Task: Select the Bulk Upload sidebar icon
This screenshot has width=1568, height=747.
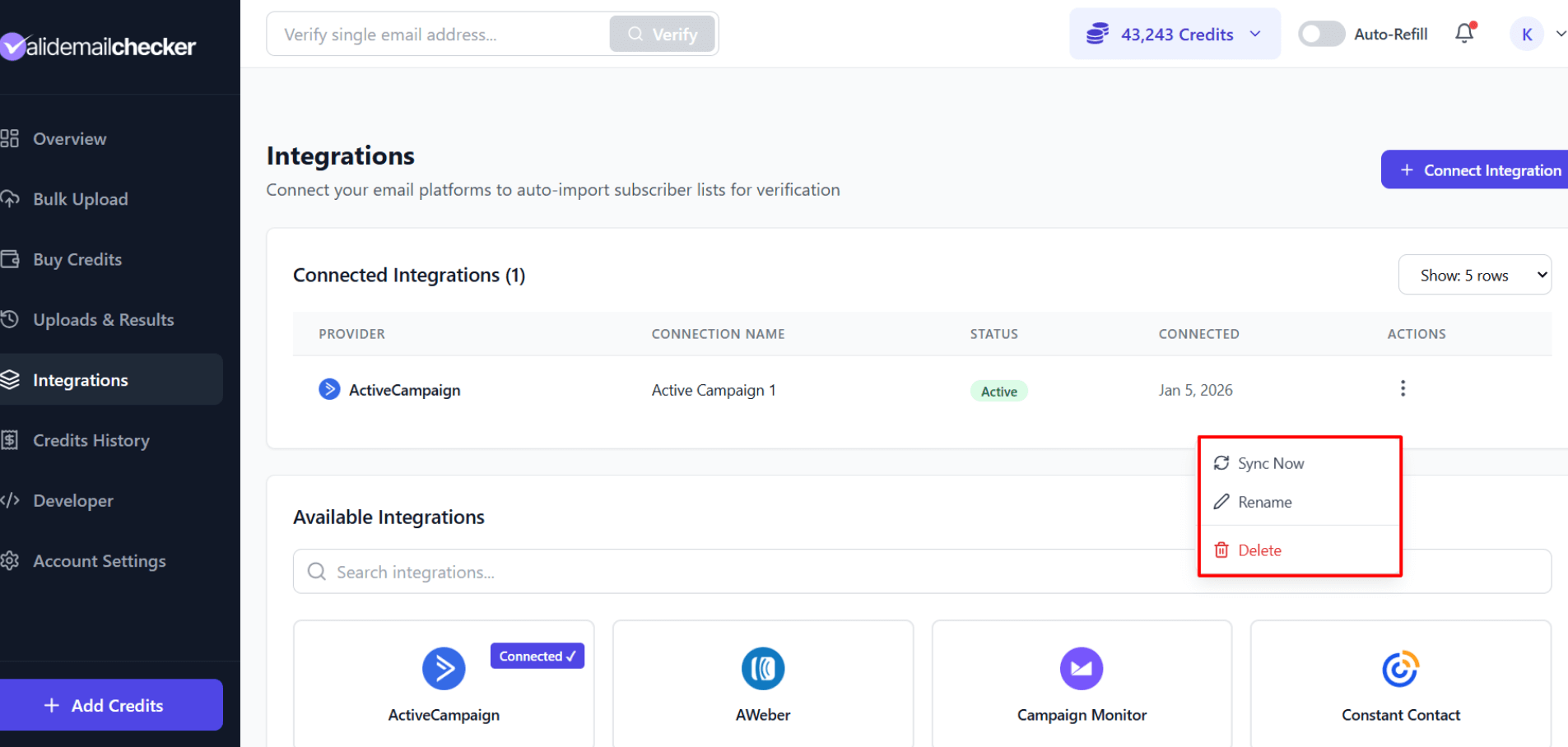Action: pyautogui.click(x=12, y=198)
